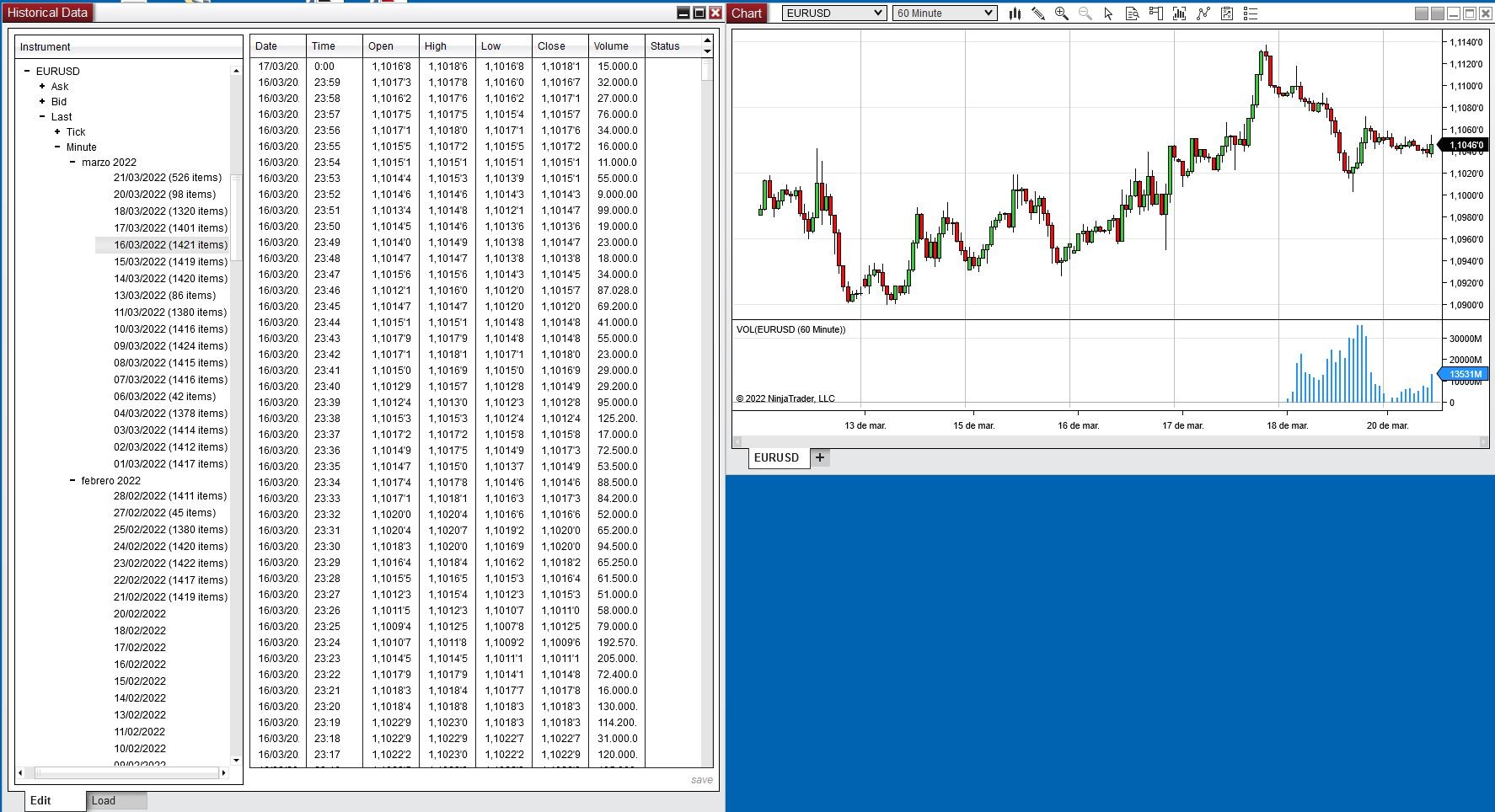The image size is (1495, 812).
Task: Click the Instrument panel header
Action: tap(128, 47)
